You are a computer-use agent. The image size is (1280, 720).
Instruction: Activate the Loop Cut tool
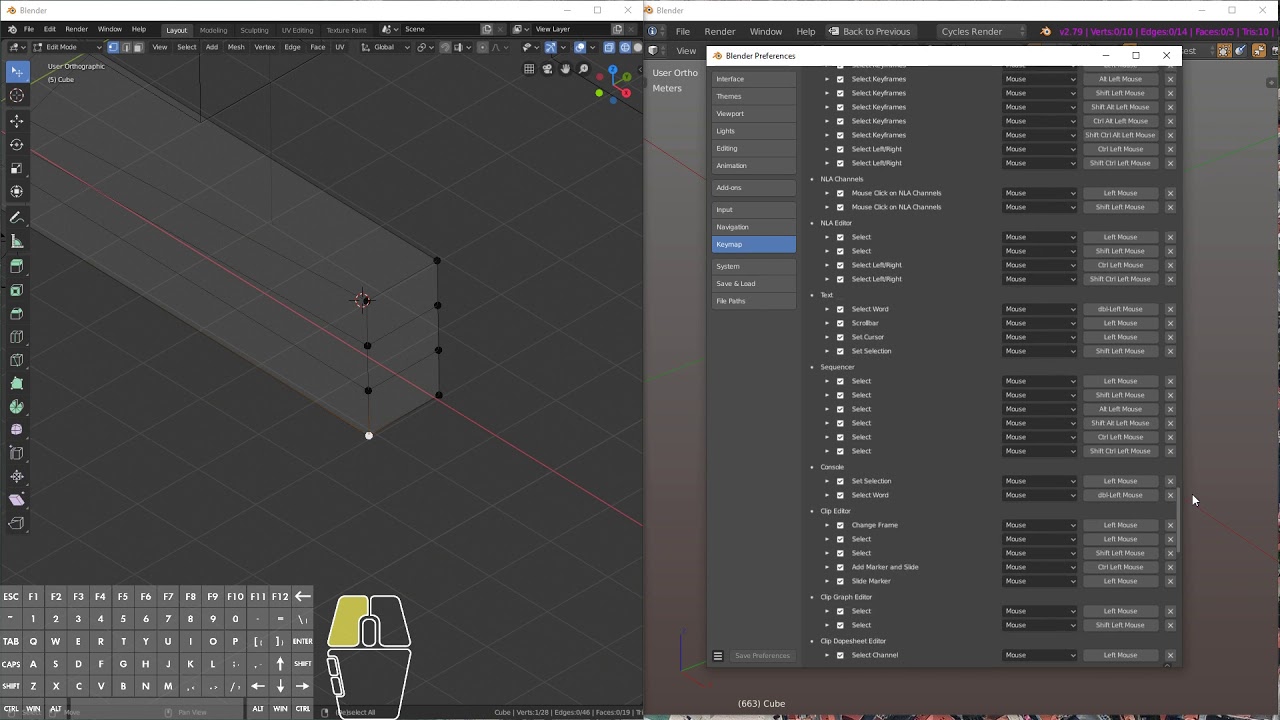pos(17,337)
